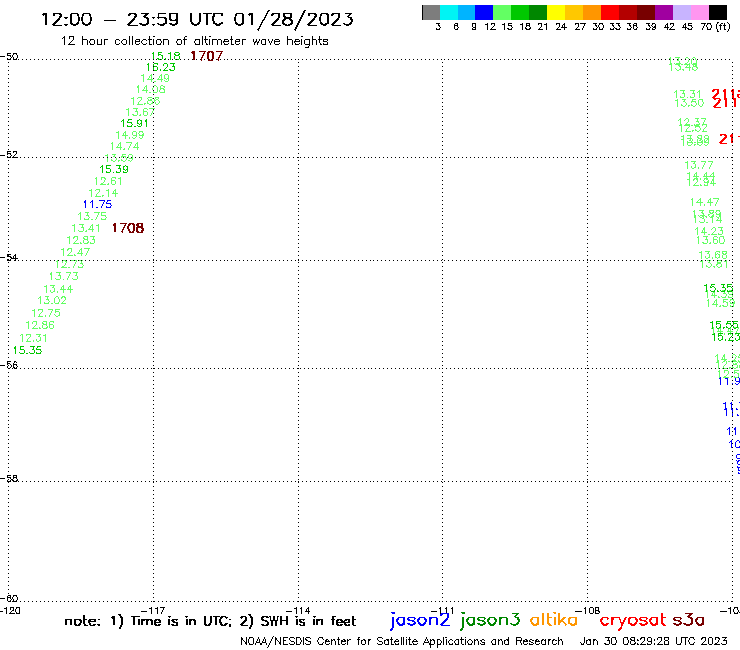Click the 12.61 wave height value

tap(108, 181)
